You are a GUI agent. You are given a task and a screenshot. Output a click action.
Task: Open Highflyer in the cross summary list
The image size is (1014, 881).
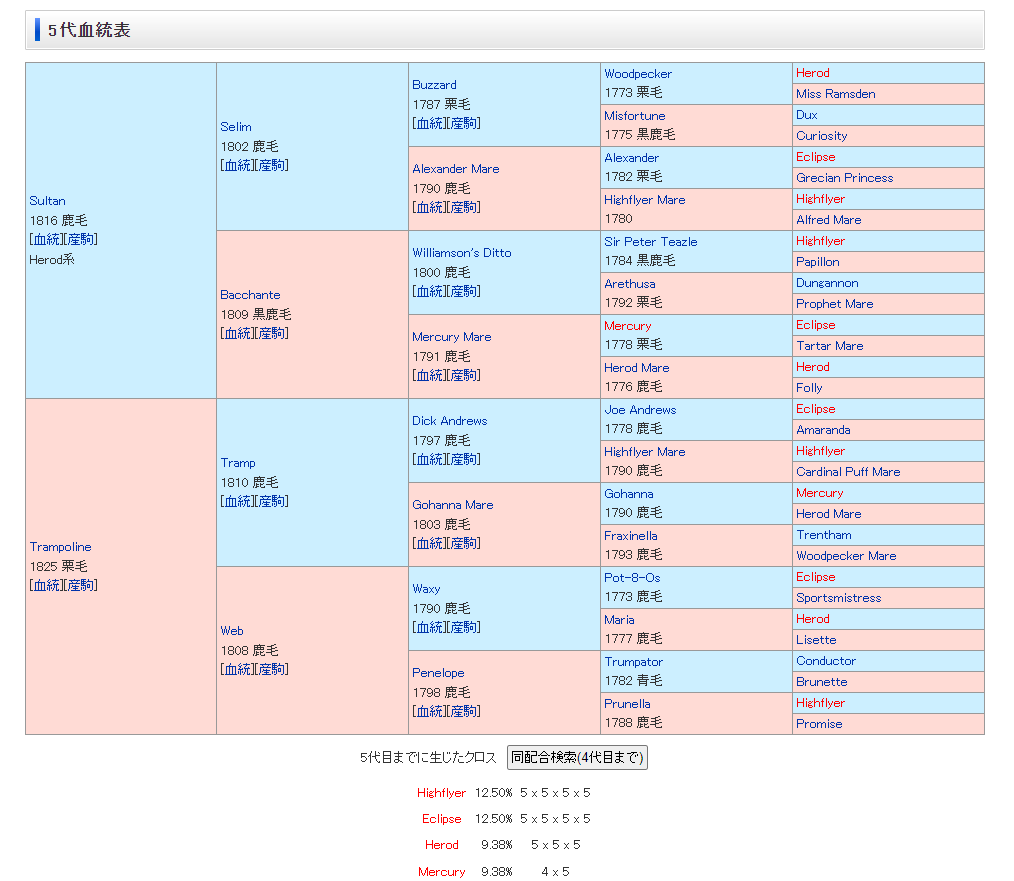pyautogui.click(x=441, y=793)
